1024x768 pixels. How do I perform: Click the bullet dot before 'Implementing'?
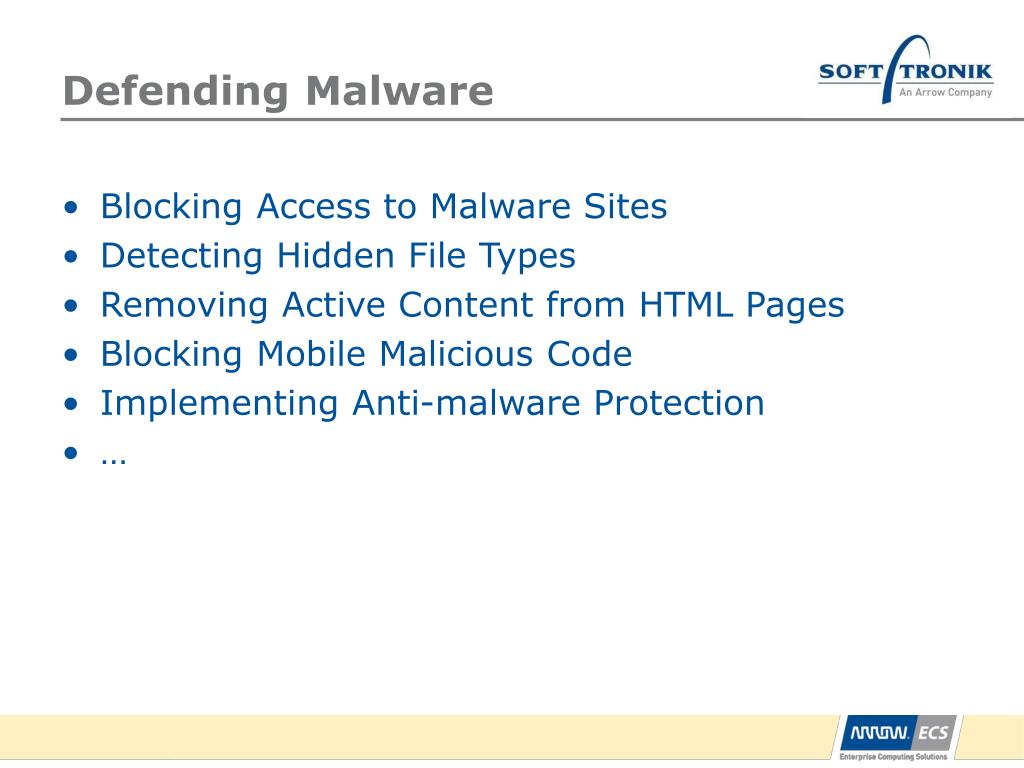click(71, 404)
